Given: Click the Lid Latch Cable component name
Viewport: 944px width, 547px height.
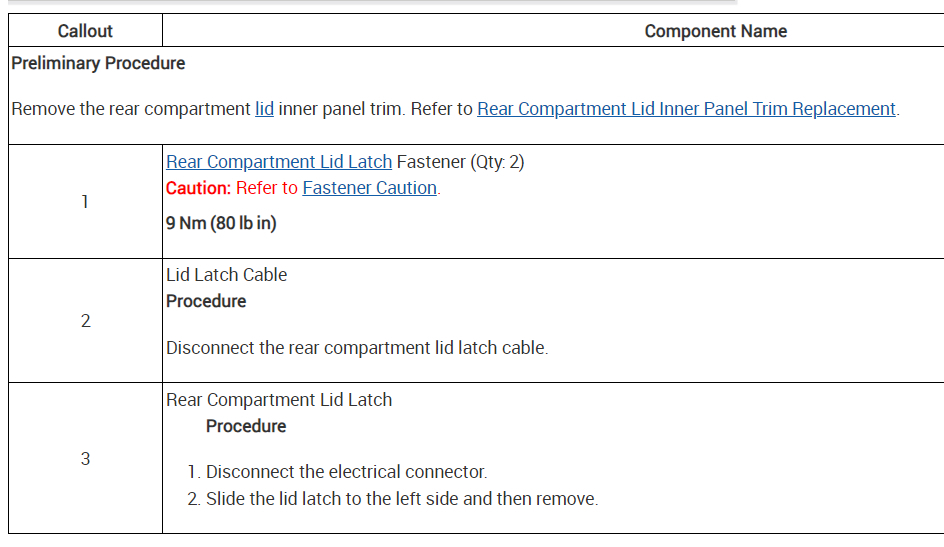Looking at the screenshot, I should pyautogui.click(x=226, y=275).
